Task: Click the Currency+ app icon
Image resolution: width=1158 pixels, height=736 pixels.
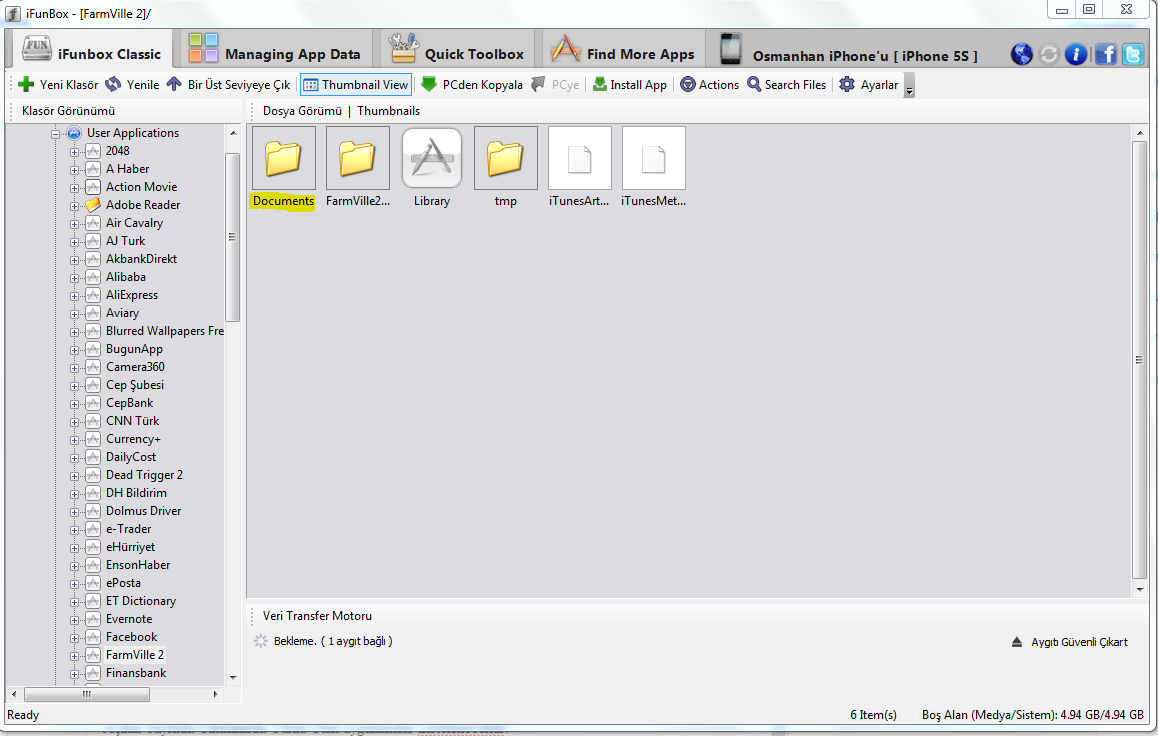Action: tap(93, 439)
